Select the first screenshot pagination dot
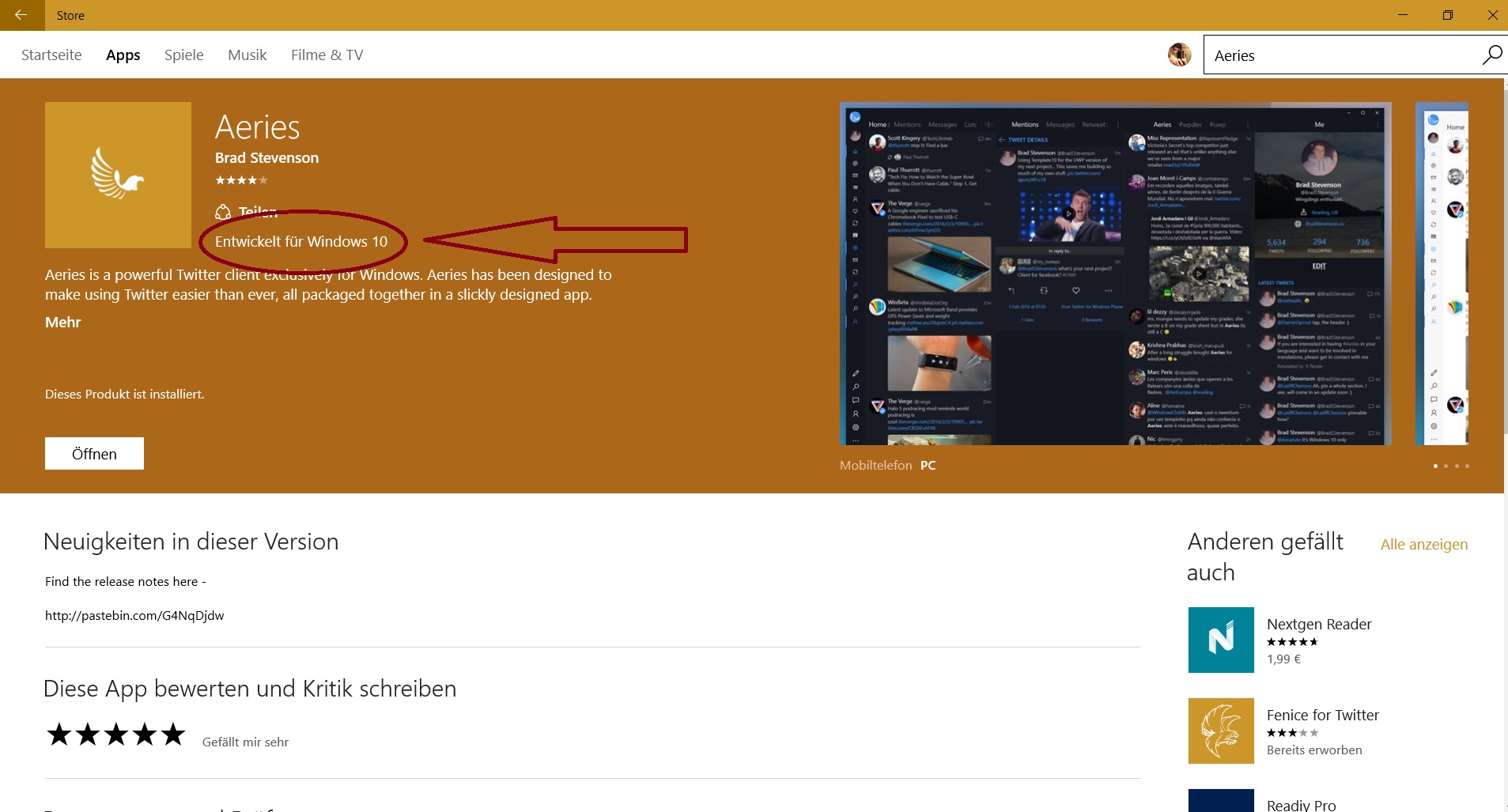Screen dimensions: 1508x812 click(1435, 466)
